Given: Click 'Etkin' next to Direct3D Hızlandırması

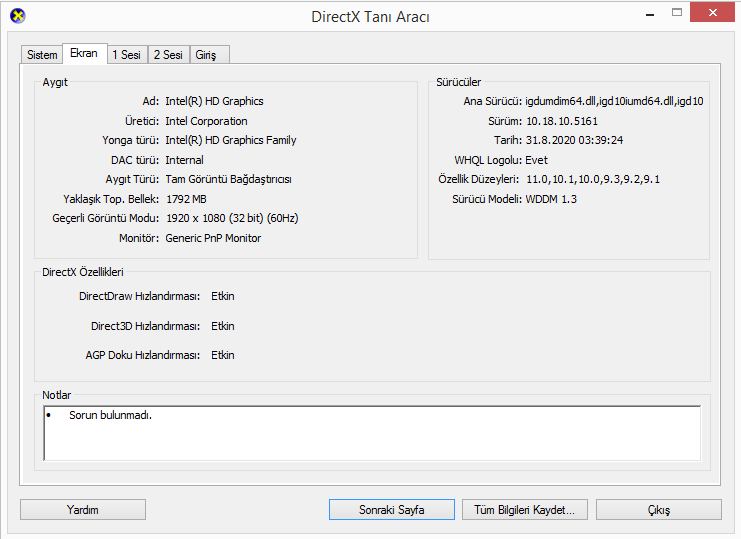Looking at the screenshot, I should coord(223,326).
